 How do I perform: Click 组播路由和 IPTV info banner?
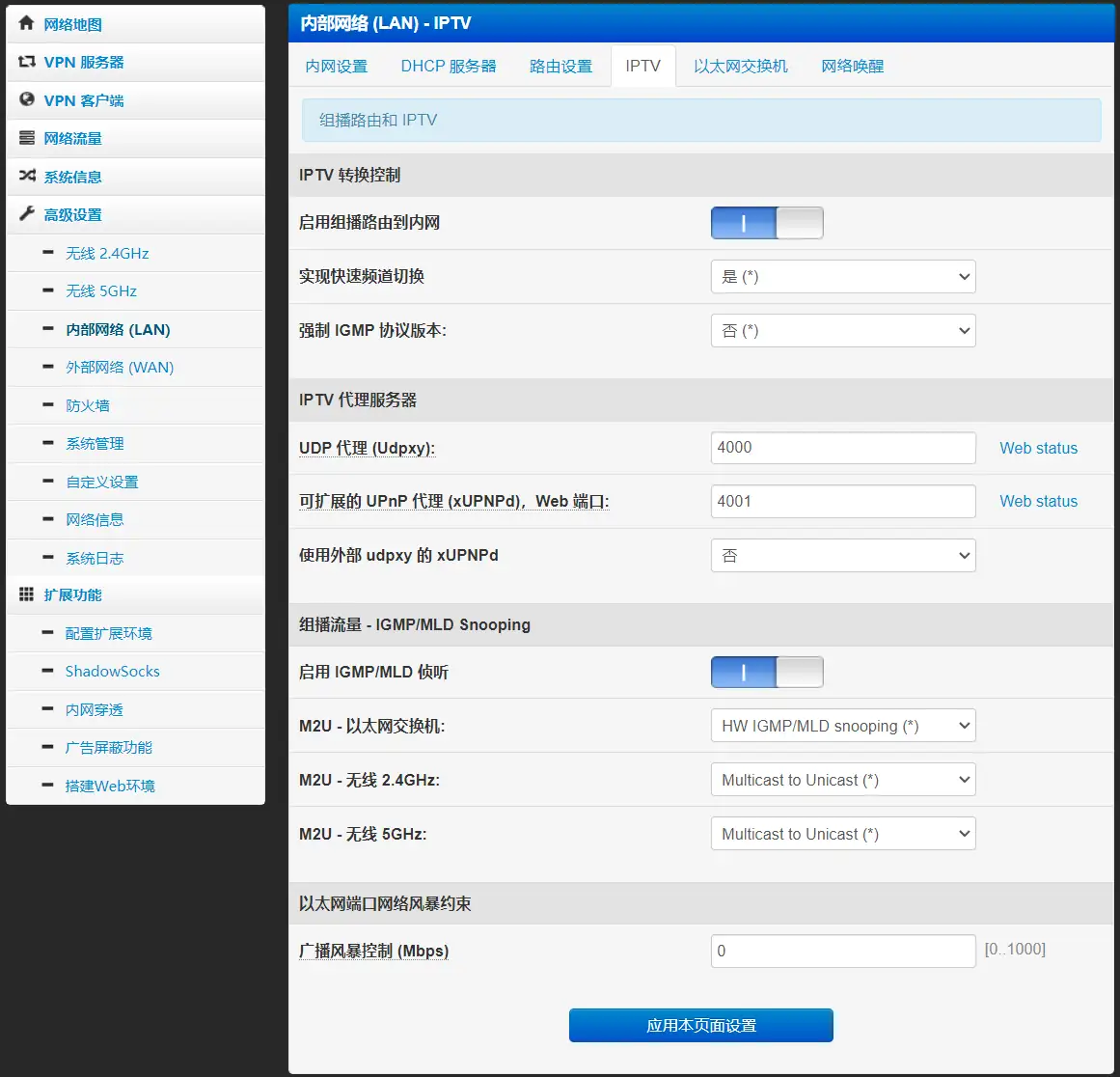coord(701,120)
